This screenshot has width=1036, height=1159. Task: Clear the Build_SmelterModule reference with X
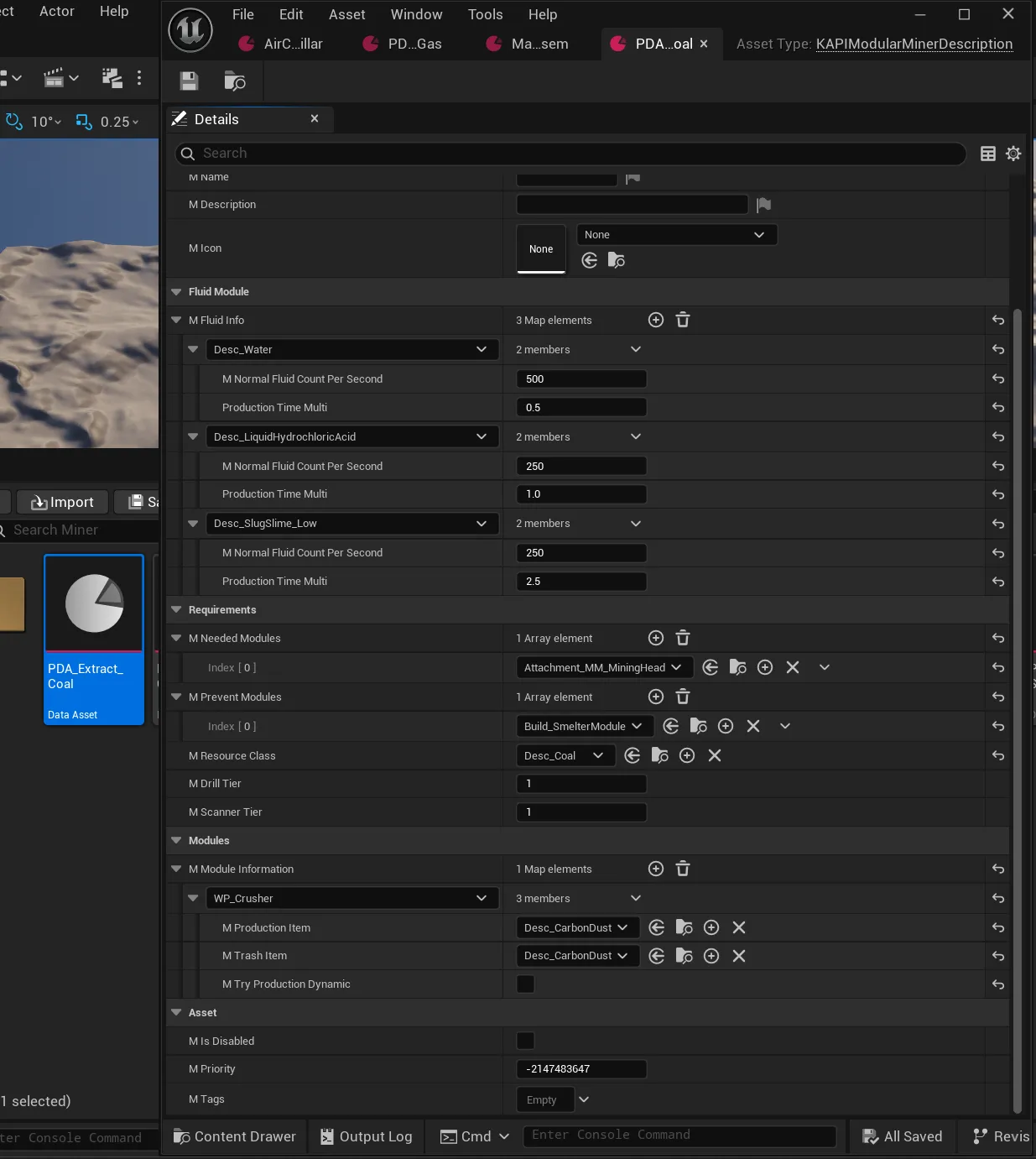[x=753, y=726]
